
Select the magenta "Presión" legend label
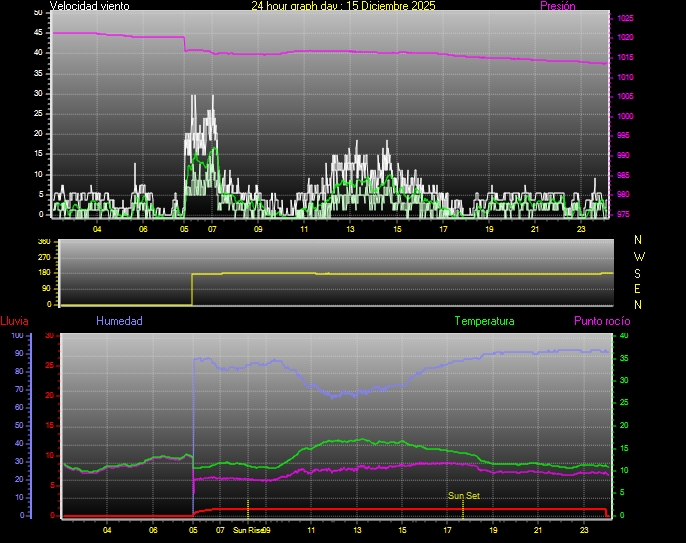(x=557, y=6)
